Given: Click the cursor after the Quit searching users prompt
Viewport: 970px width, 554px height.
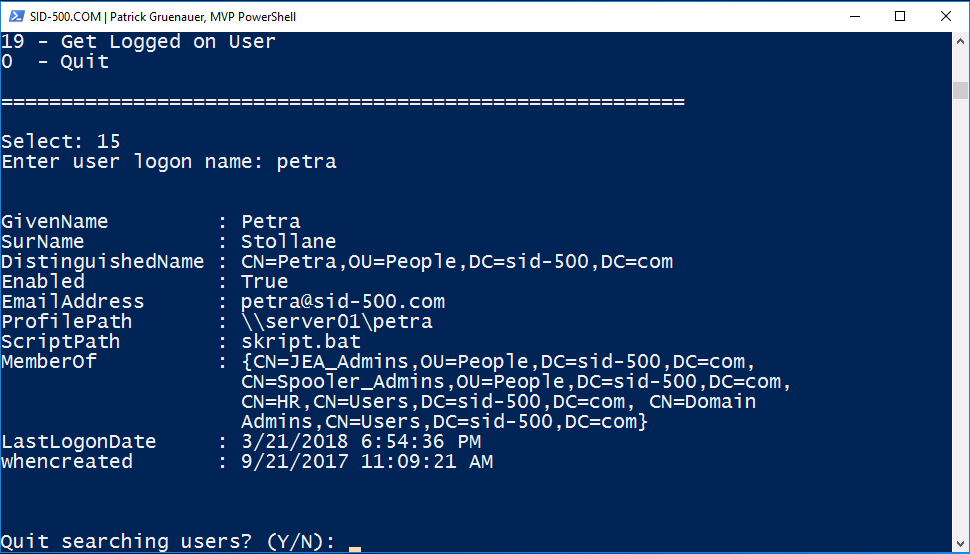Looking at the screenshot, I should (x=355, y=543).
